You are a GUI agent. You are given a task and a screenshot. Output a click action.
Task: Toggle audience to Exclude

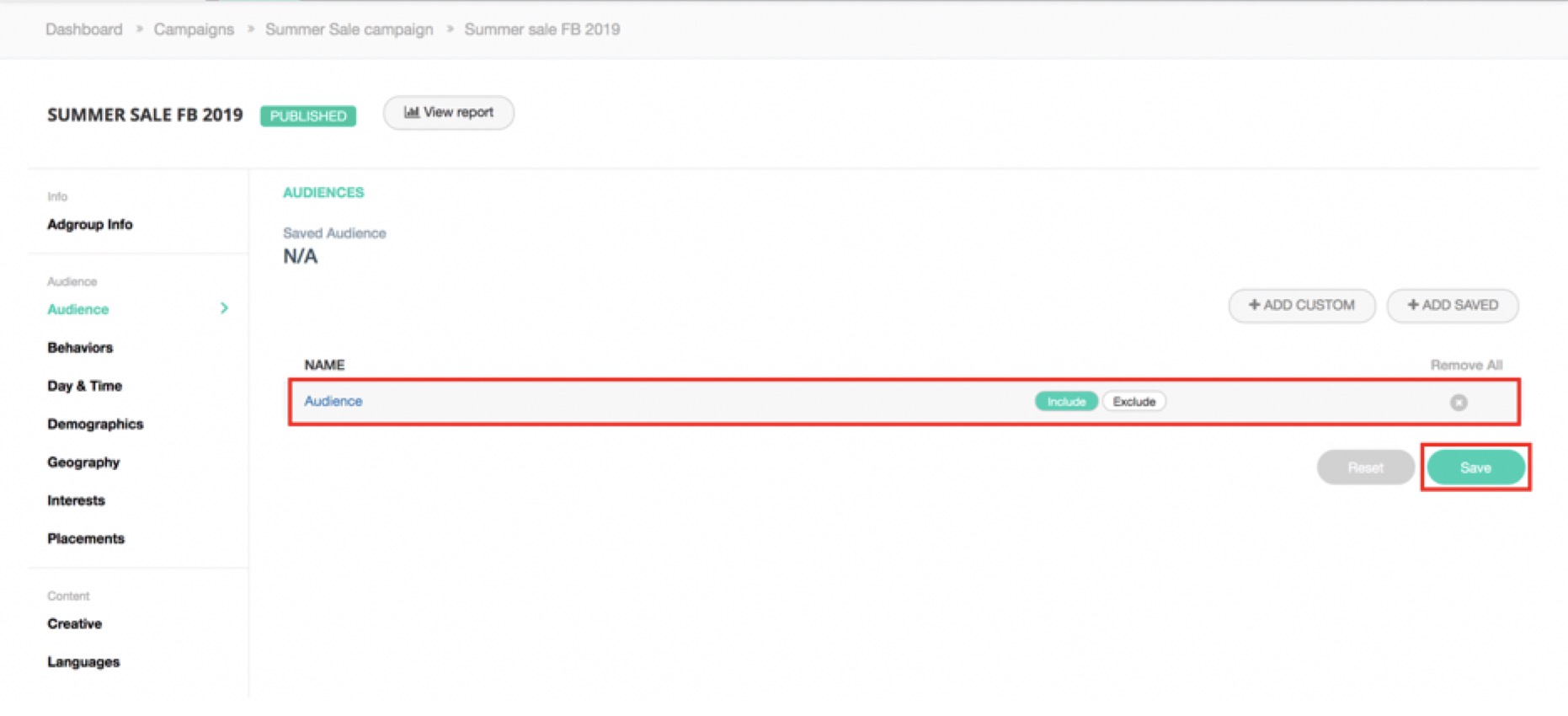click(1133, 402)
